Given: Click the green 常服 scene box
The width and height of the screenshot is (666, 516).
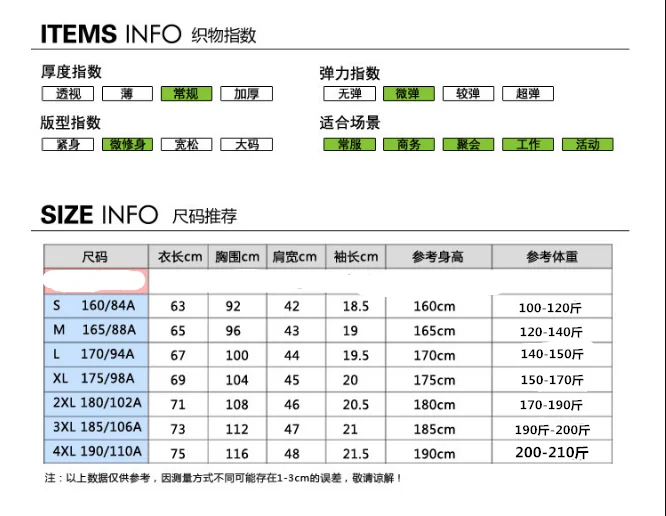Looking at the screenshot, I should pos(350,144).
